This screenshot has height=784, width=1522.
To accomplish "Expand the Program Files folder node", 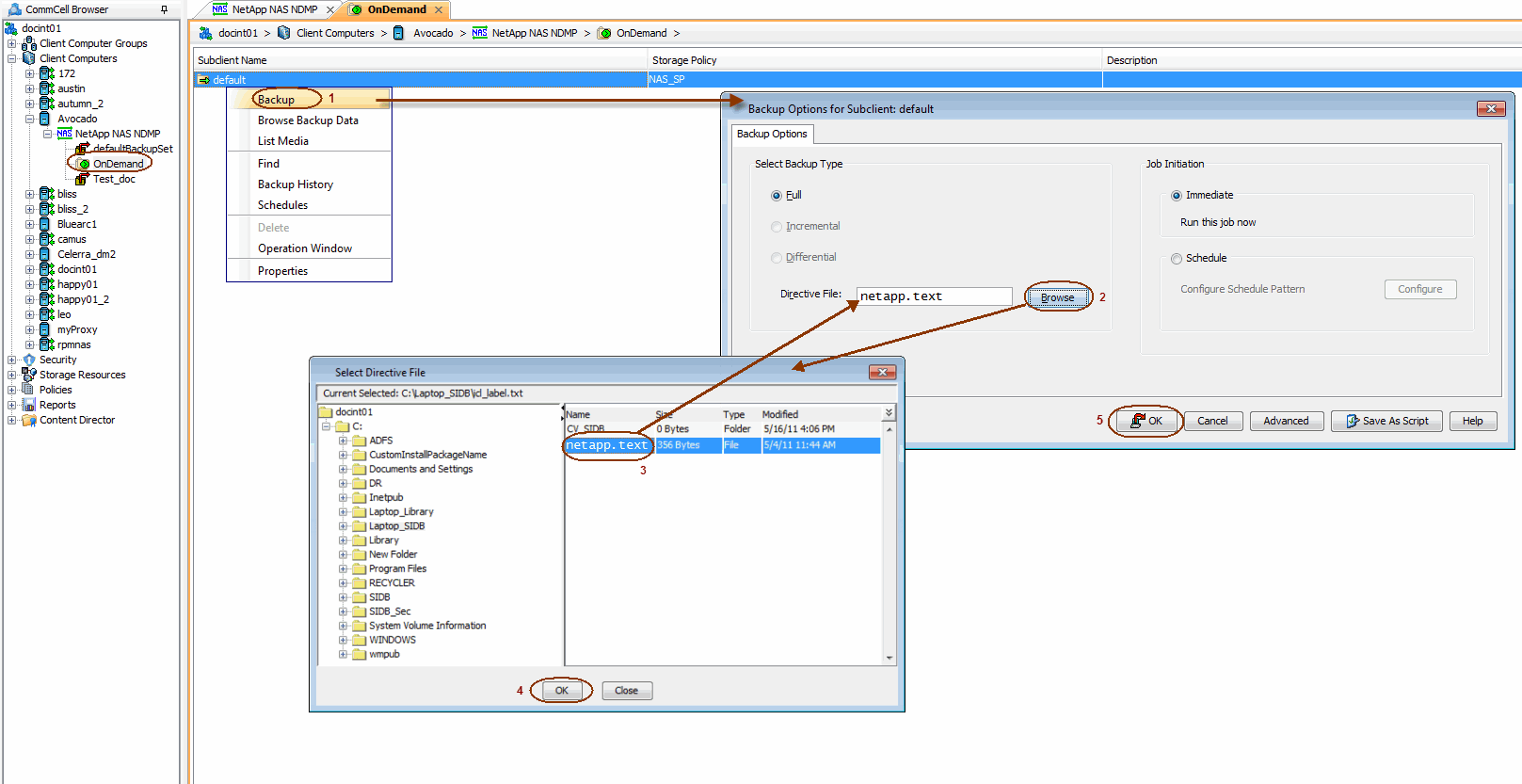I will [x=344, y=568].
